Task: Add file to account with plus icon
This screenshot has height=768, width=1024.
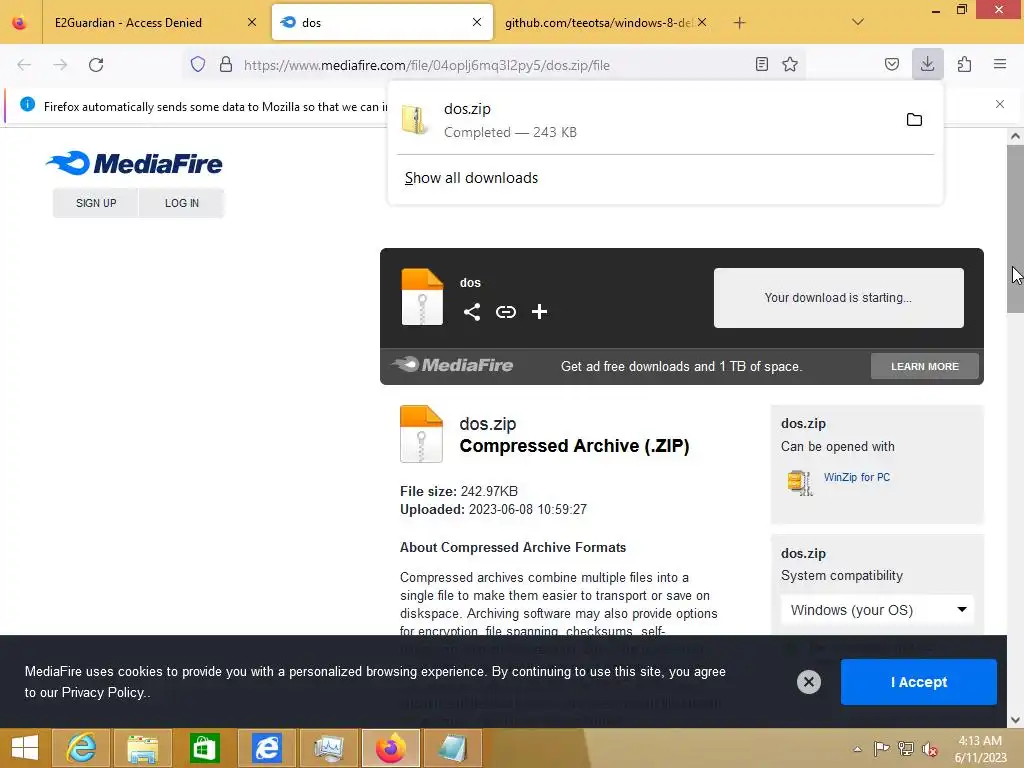Action: click(539, 312)
